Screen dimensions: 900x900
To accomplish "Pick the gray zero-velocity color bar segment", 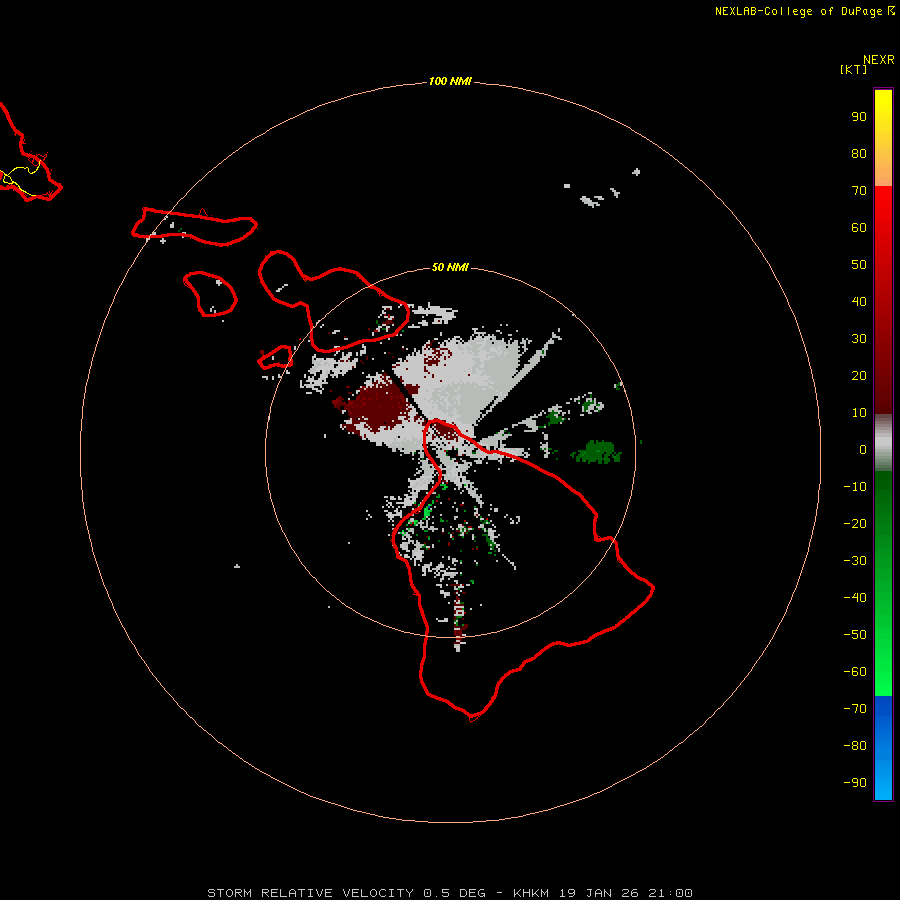I will (883, 443).
